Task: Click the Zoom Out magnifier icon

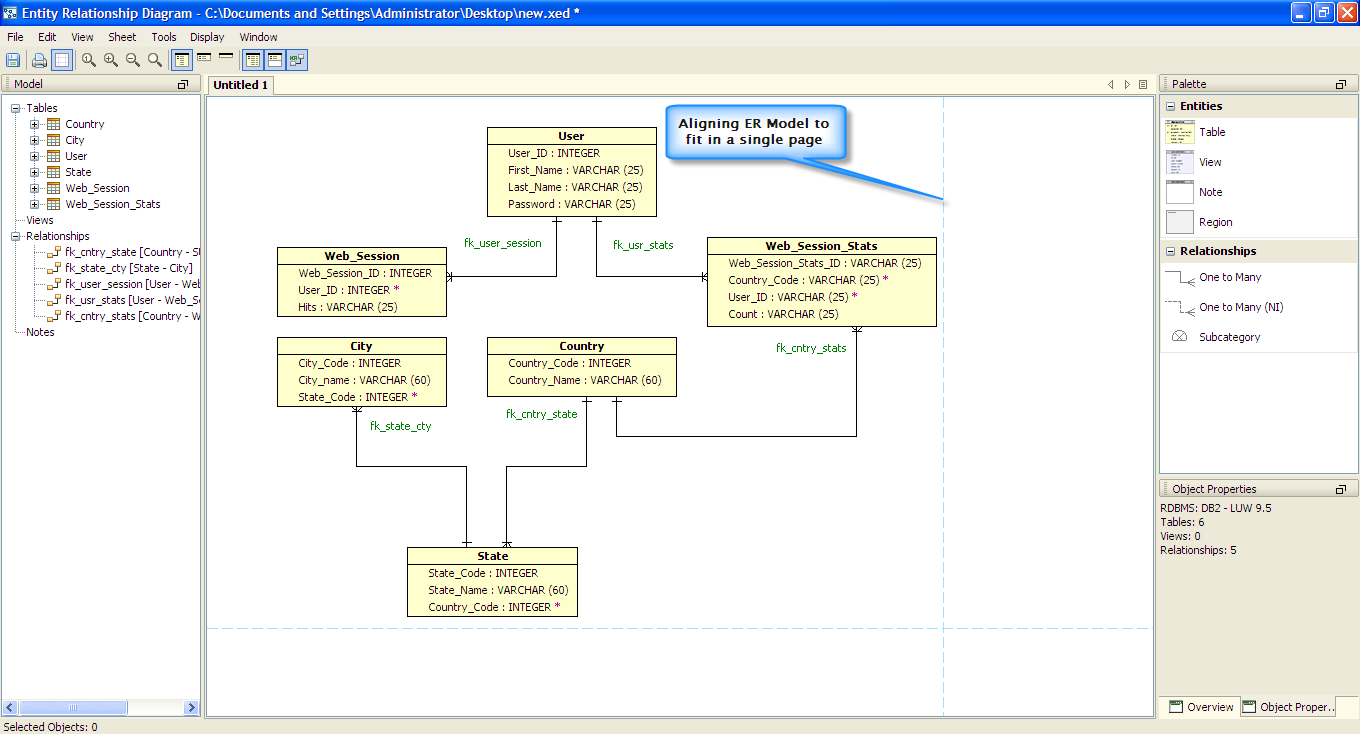Action: coord(133,60)
